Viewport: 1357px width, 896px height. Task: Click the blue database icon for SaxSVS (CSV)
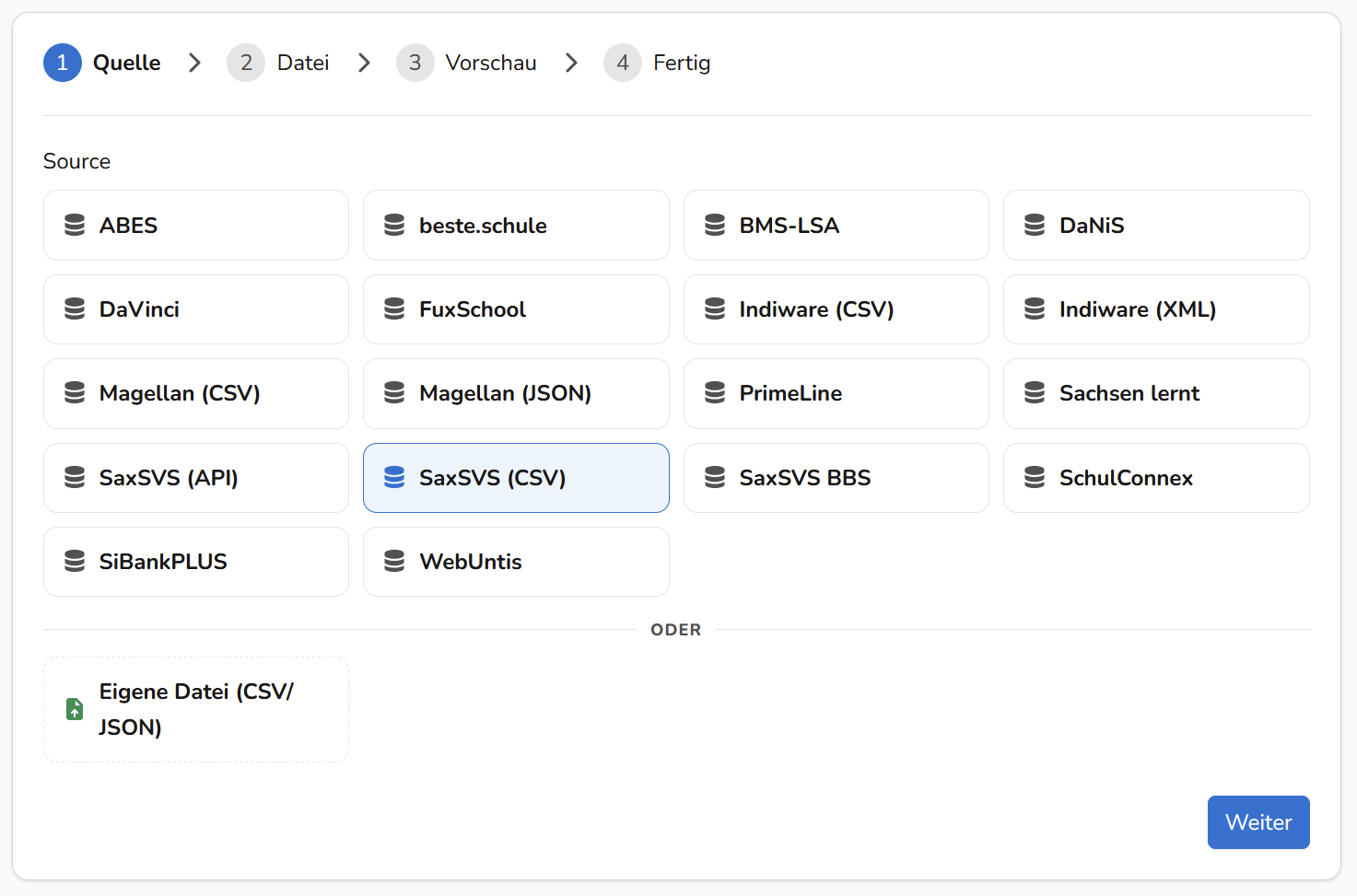click(x=394, y=478)
